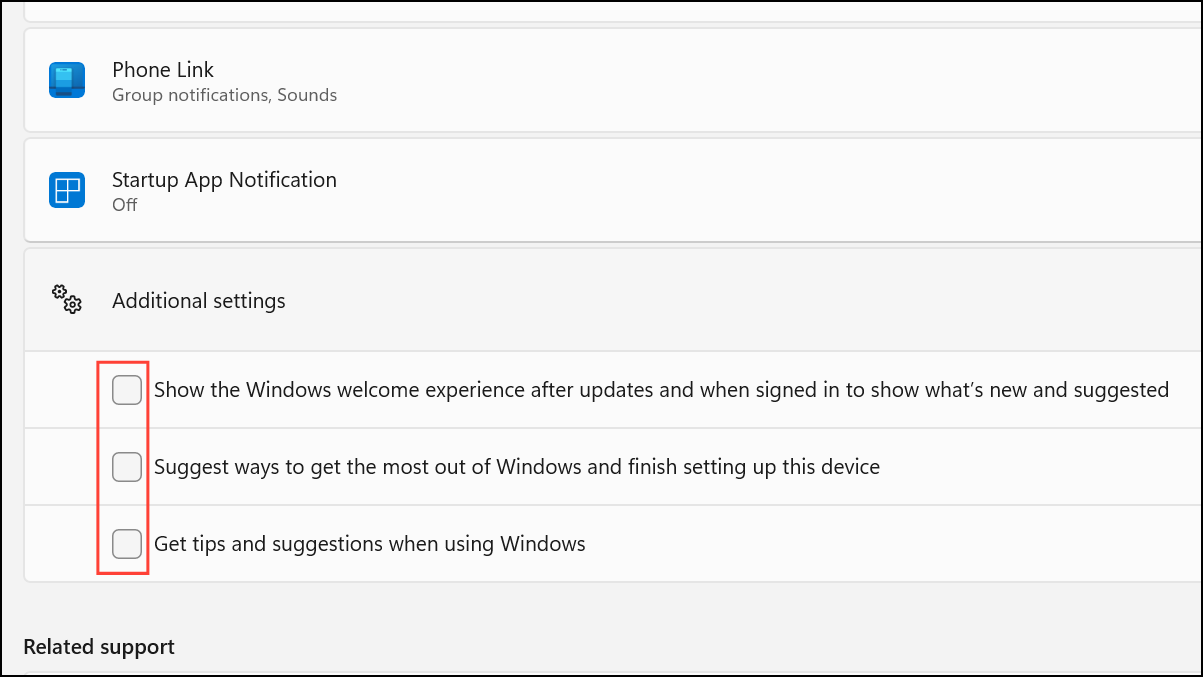
Task: Check the "Suggest ways" setup checkbox
Action: coord(127,467)
